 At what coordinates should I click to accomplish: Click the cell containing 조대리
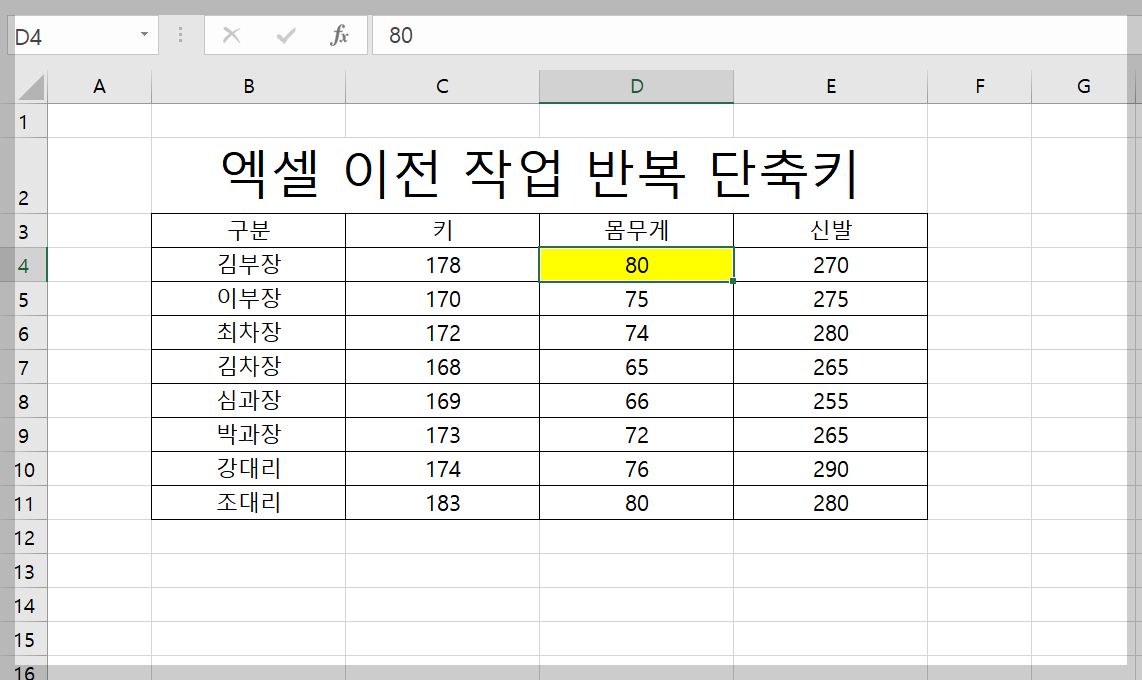247,502
